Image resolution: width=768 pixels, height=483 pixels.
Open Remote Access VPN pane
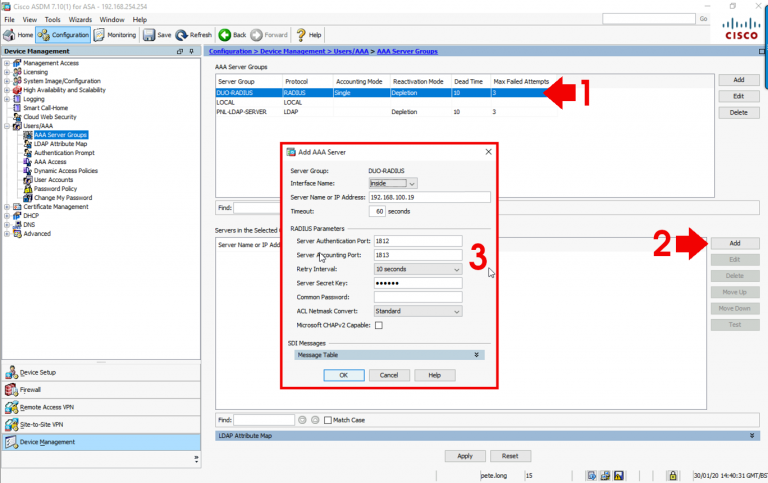click(101, 407)
